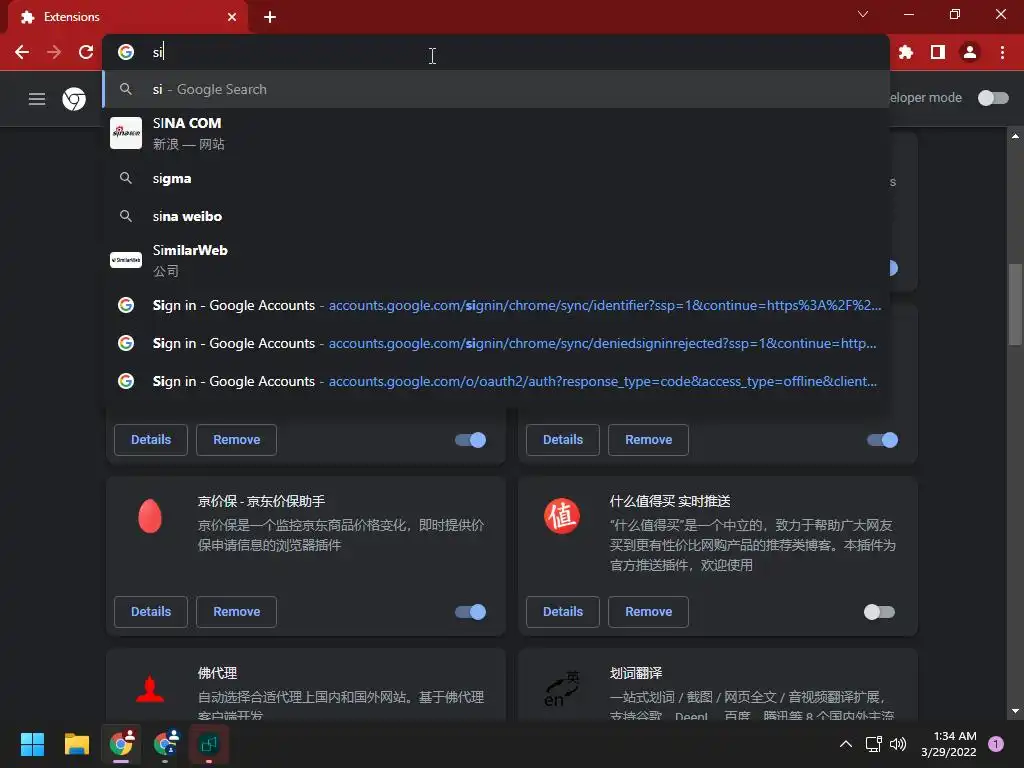Open Sign in deniedsigninrejected URL suggestion

pos(496,343)
